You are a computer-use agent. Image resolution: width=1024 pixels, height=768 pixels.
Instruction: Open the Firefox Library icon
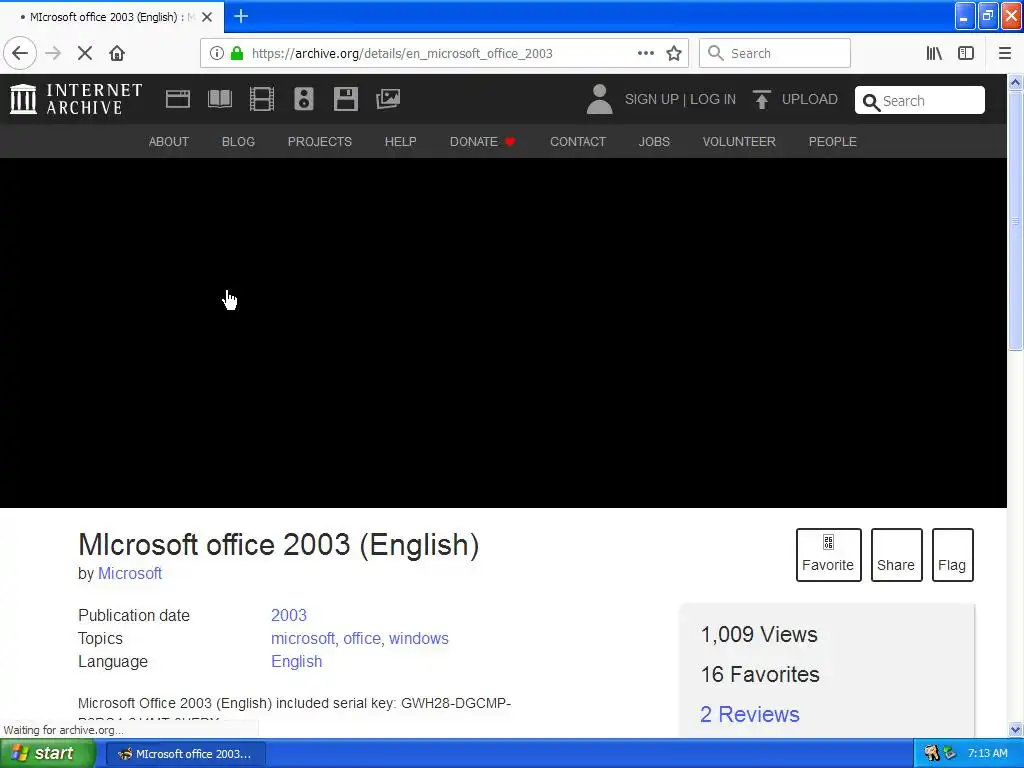click(x=934, y=53)
